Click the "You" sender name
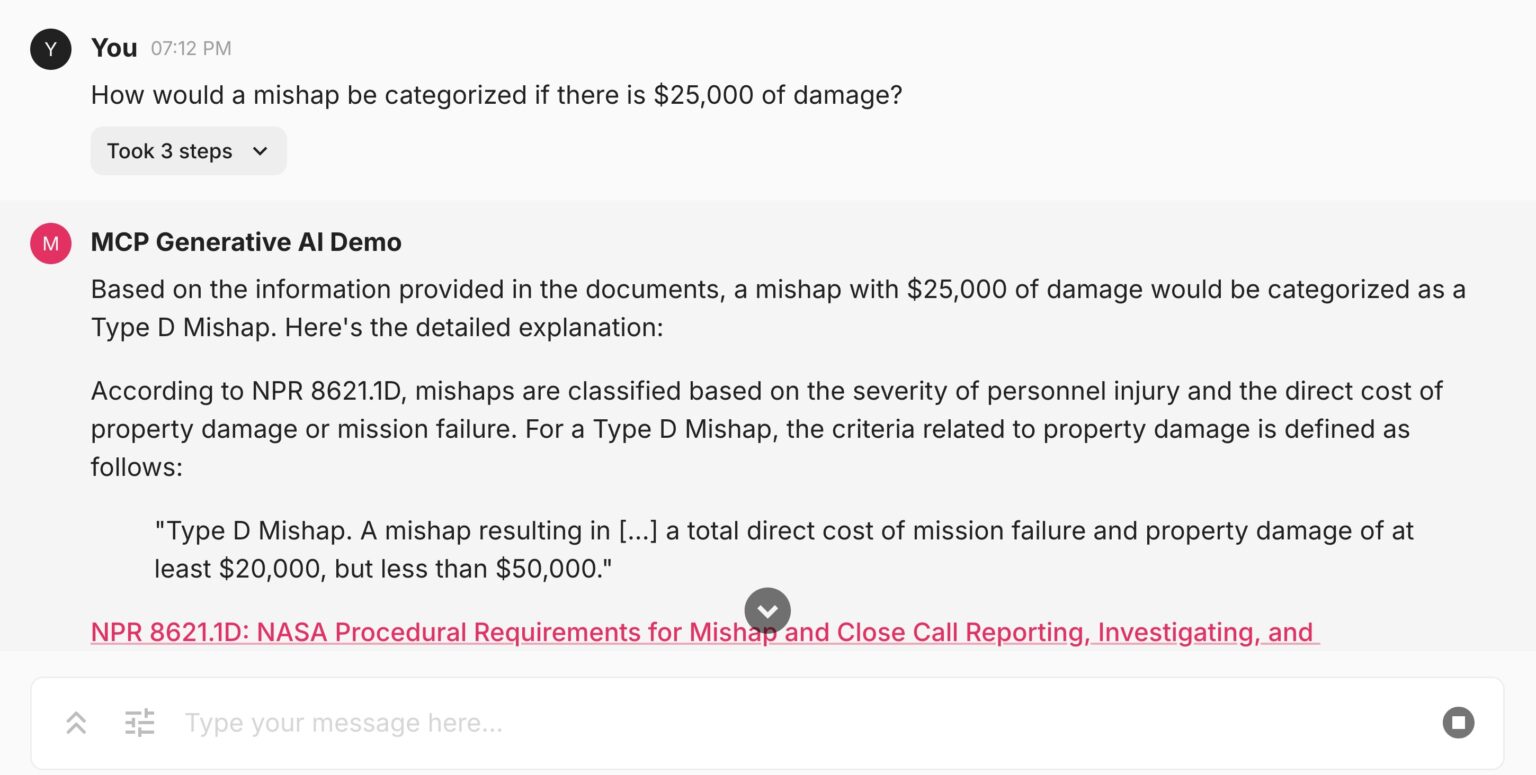Image resolution: width=1536 pixels, height=775 pixels. (x=114, y=48)
